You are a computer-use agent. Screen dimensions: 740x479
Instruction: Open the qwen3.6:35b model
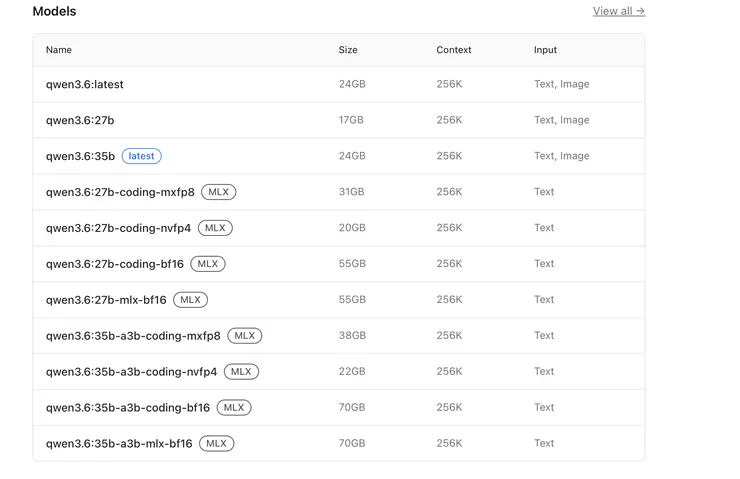pos(80,156)
